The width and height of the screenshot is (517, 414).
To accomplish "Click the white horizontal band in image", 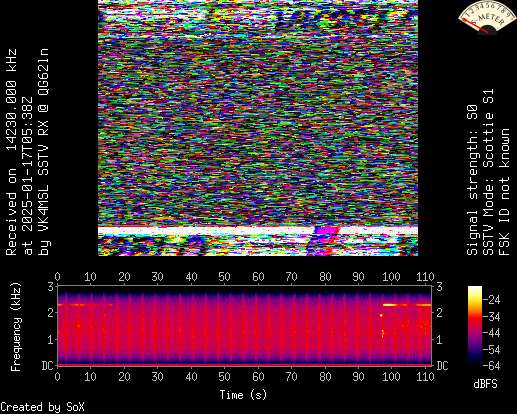I will [x=258, y=231].
